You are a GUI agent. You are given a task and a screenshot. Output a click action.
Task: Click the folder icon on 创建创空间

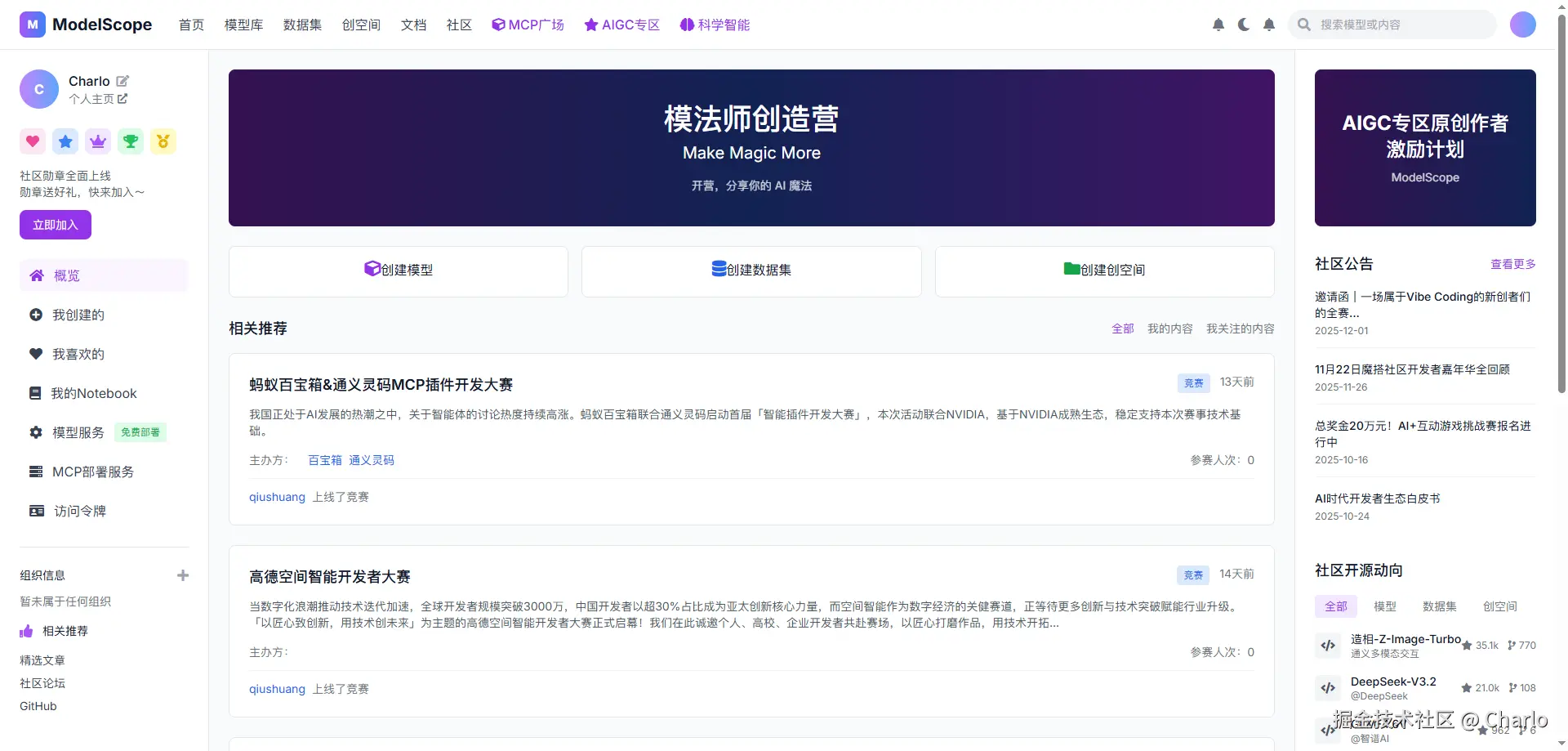click(x=1072, y=268)
